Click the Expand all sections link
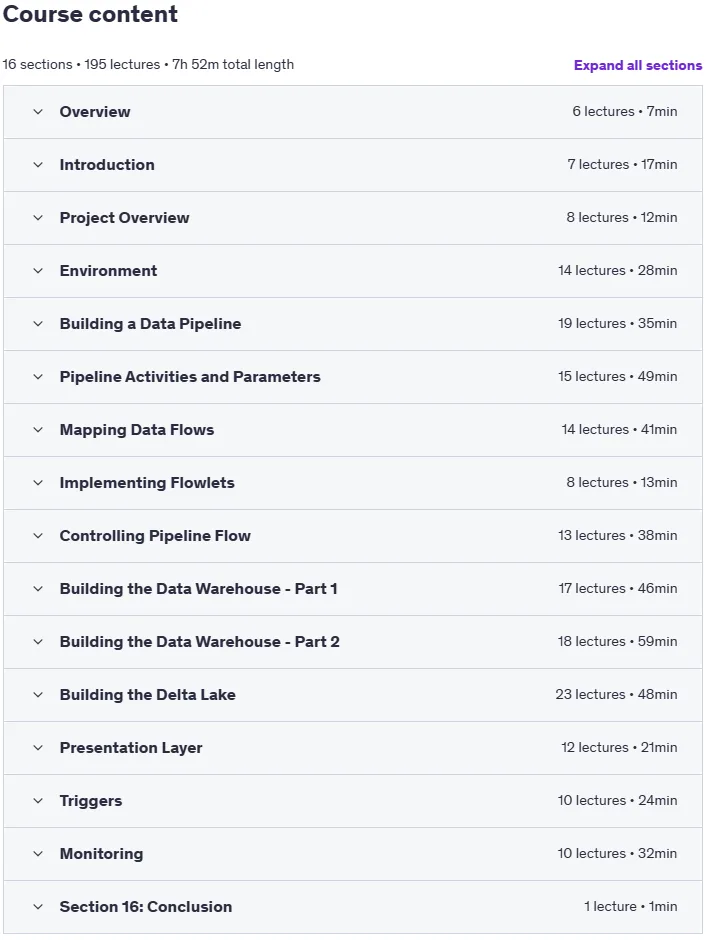This screenshot has width=706, height=940. click(x=638, y=65)
